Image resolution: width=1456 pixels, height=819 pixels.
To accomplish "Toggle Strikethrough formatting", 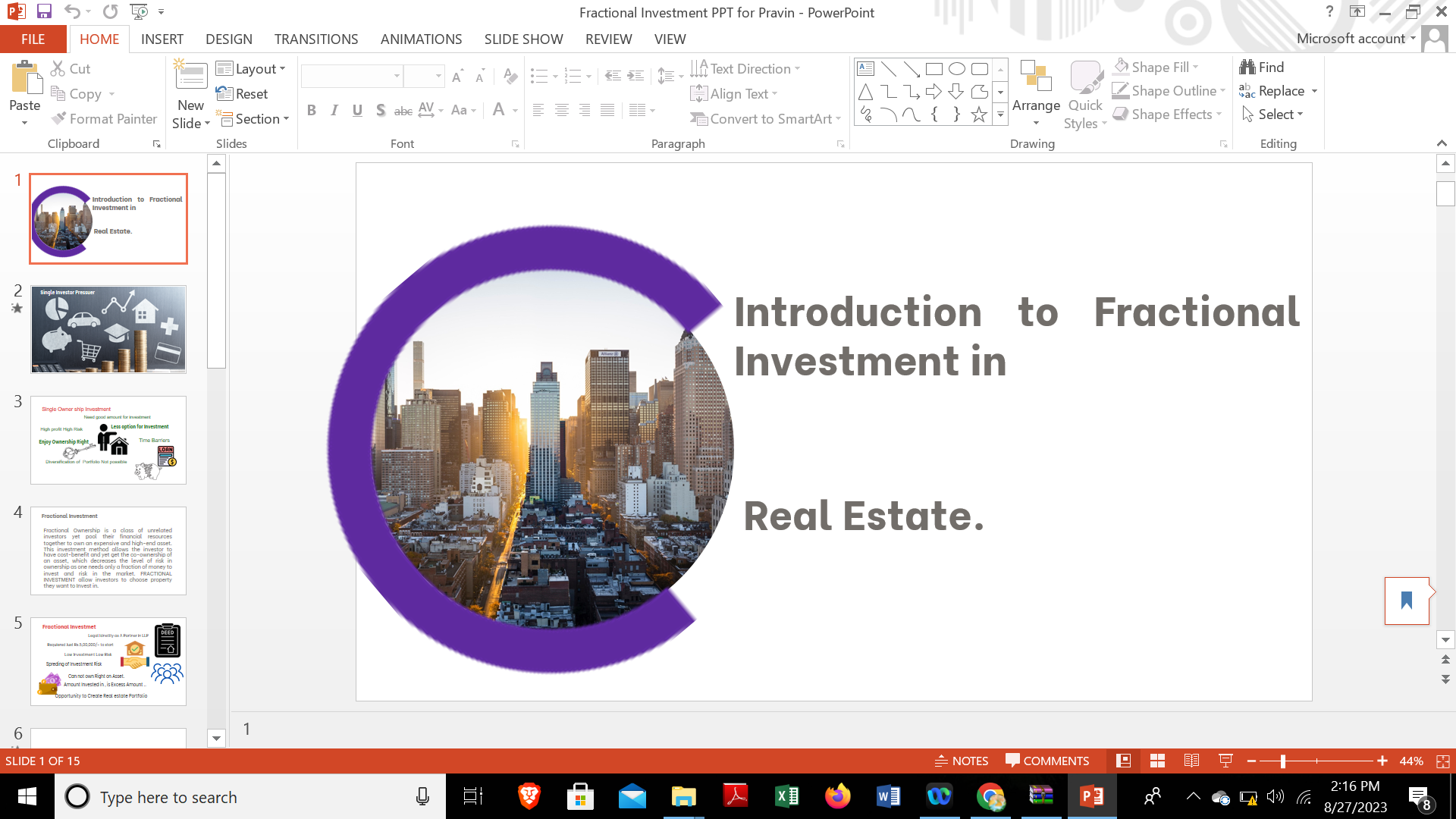I will point(403,111).
